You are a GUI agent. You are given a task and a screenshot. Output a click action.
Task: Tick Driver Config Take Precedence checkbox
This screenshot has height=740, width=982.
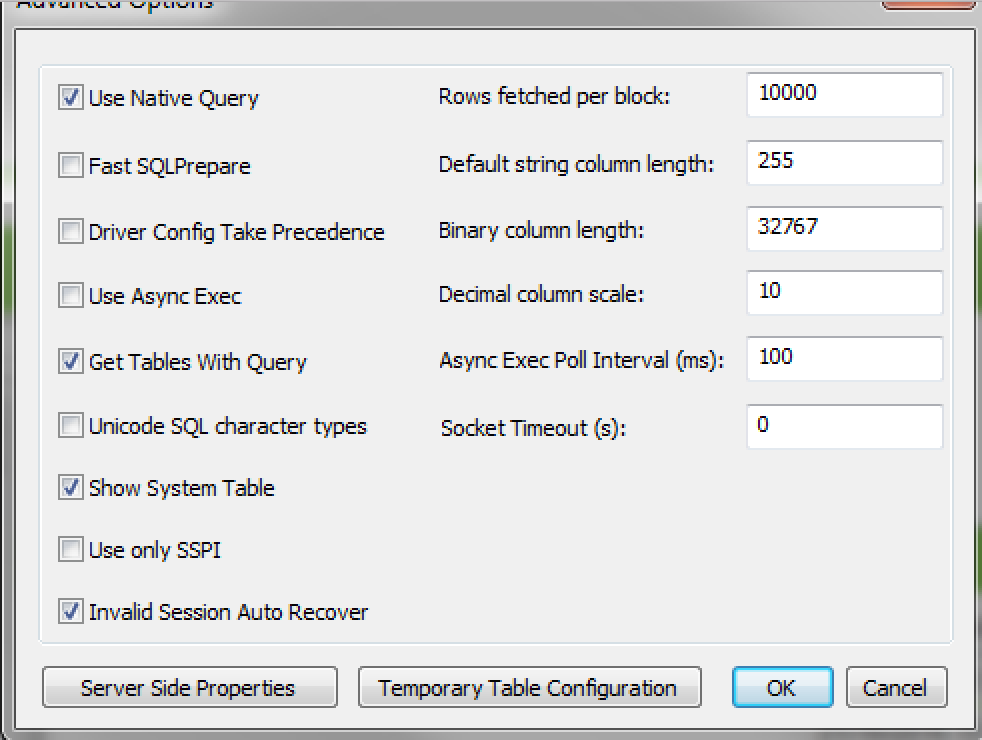coord(70,232)
